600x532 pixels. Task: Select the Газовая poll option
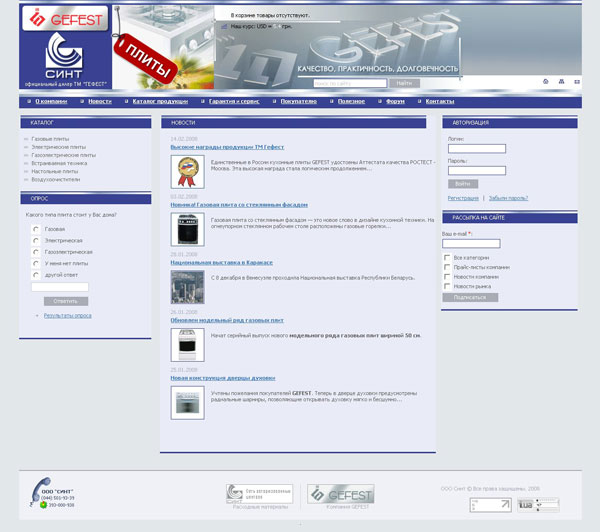point(36,229)
